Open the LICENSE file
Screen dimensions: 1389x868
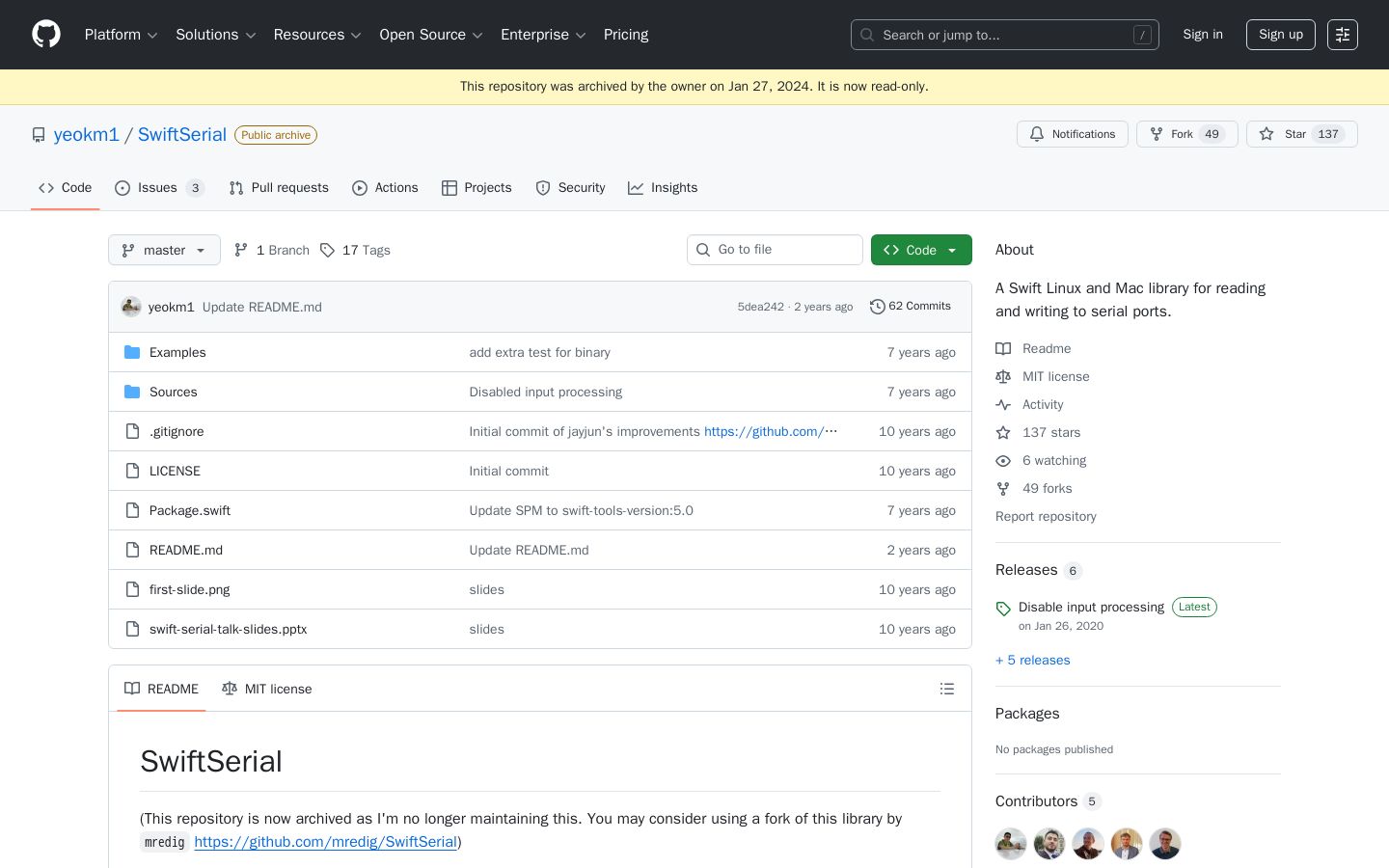pos(175,471)
